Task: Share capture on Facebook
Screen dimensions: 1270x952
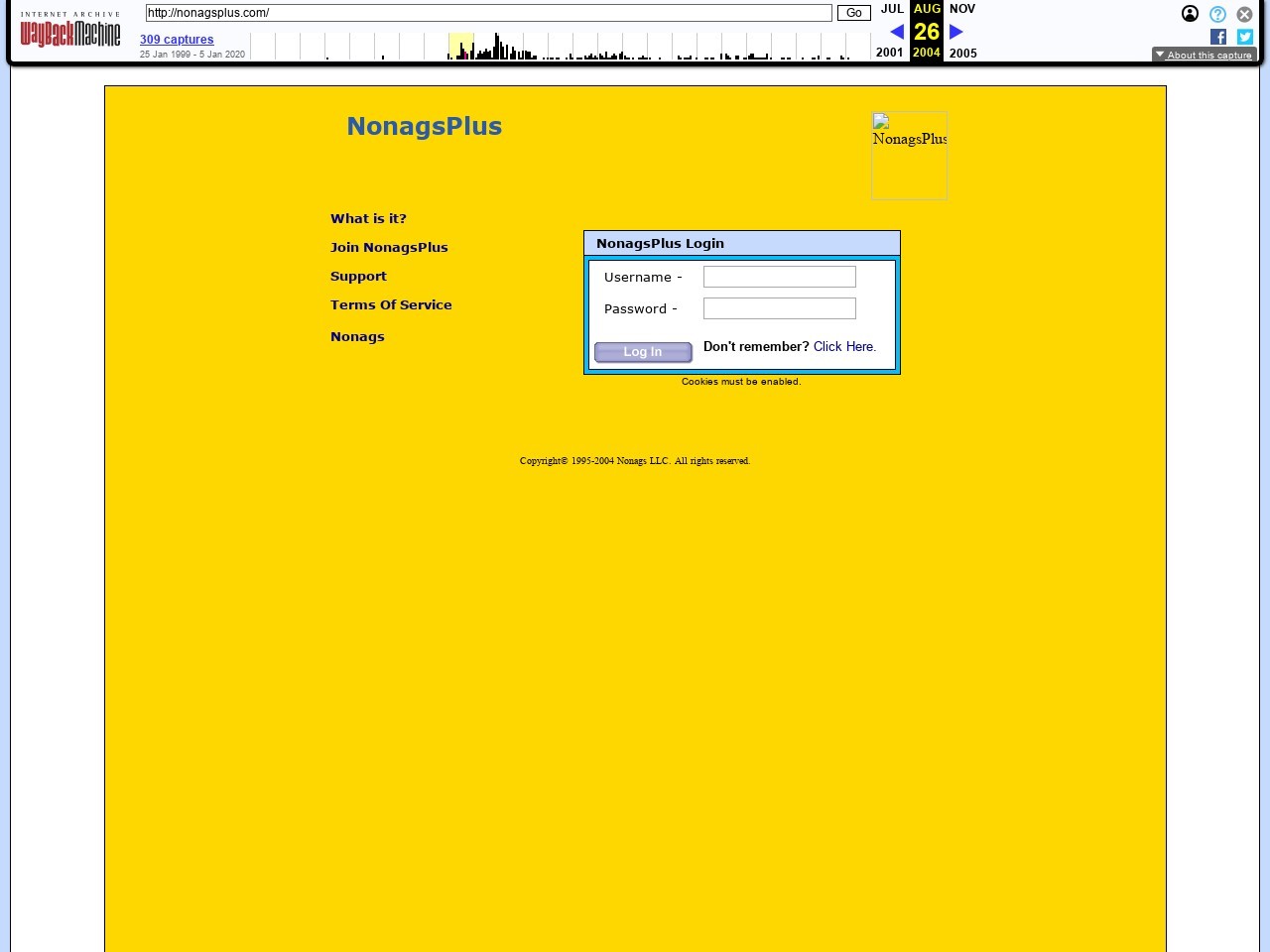Action: click(1218, 37)
